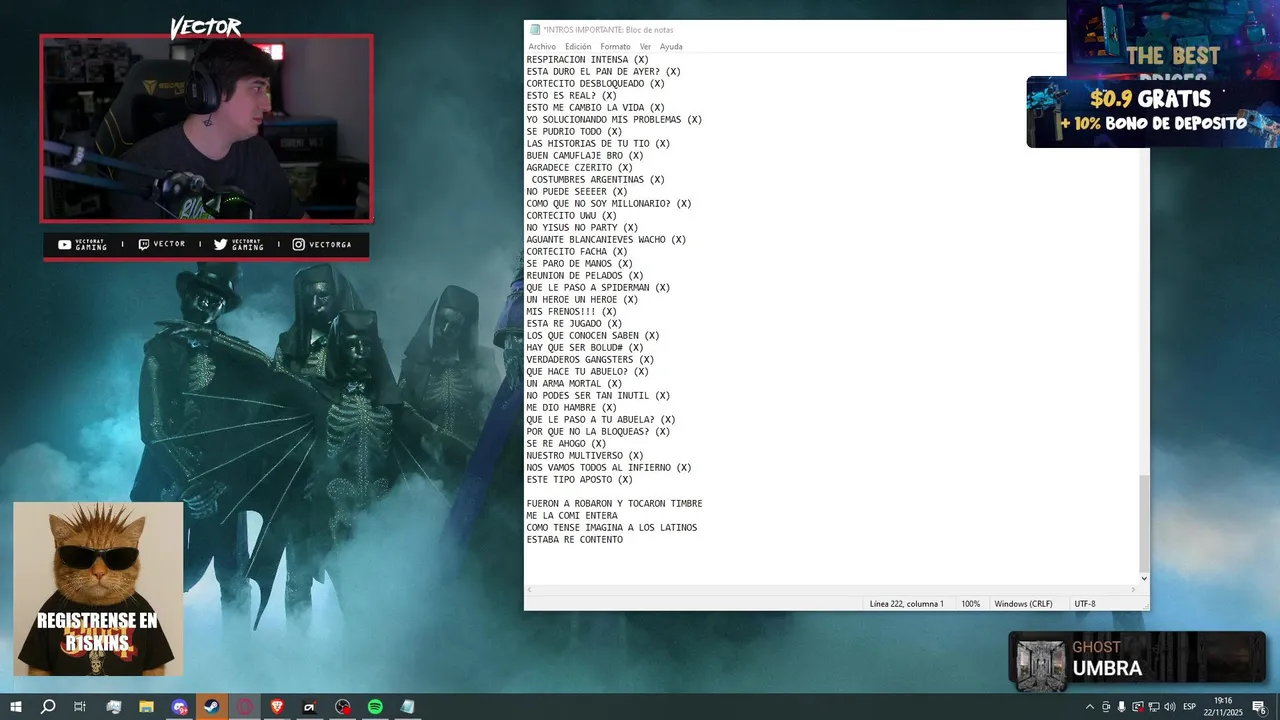Click the line 'COMO TENSE IMAGINA A LOS LATINOS'

tap(612, 528)
